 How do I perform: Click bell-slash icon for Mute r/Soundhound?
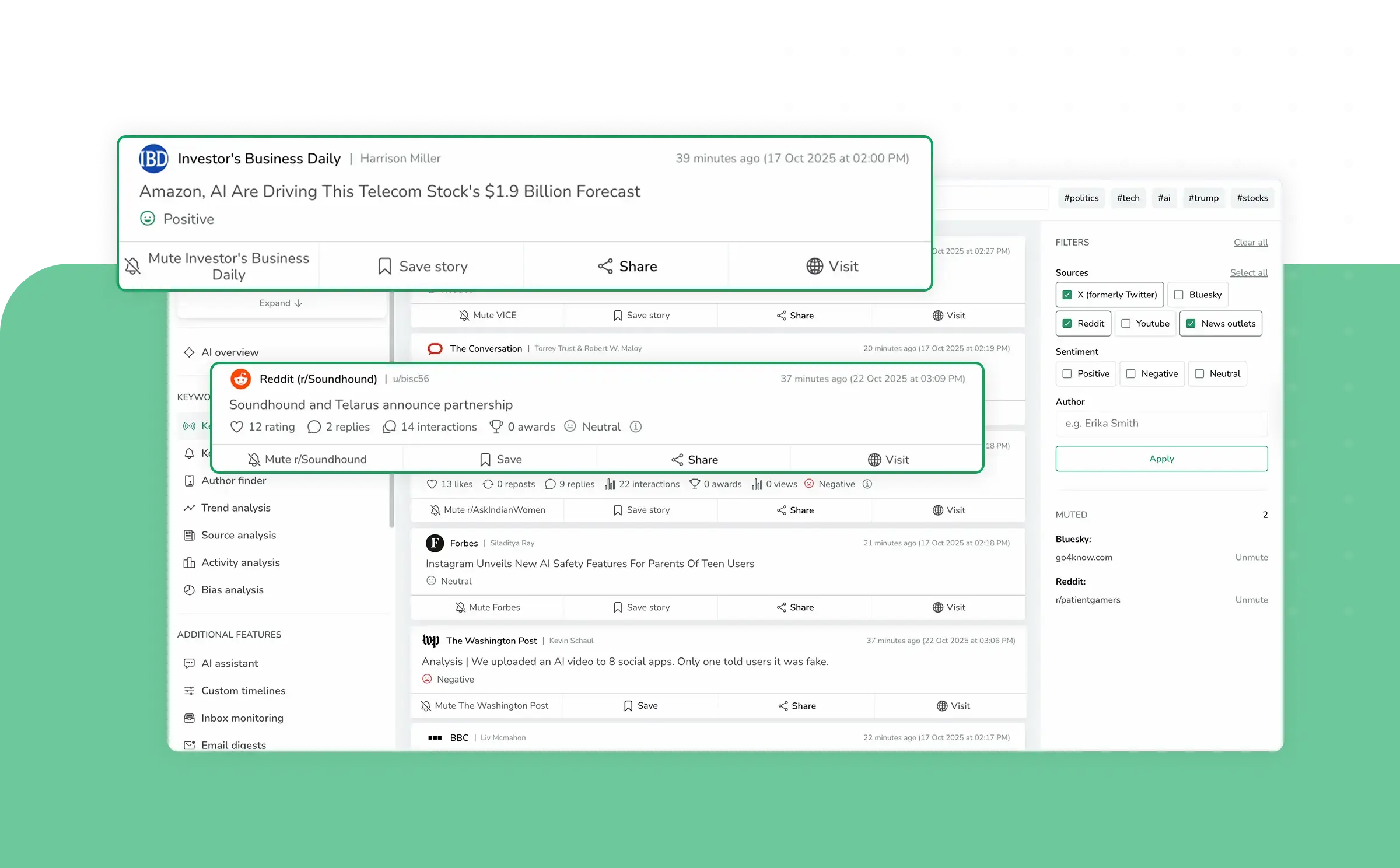tap(254, 460)
